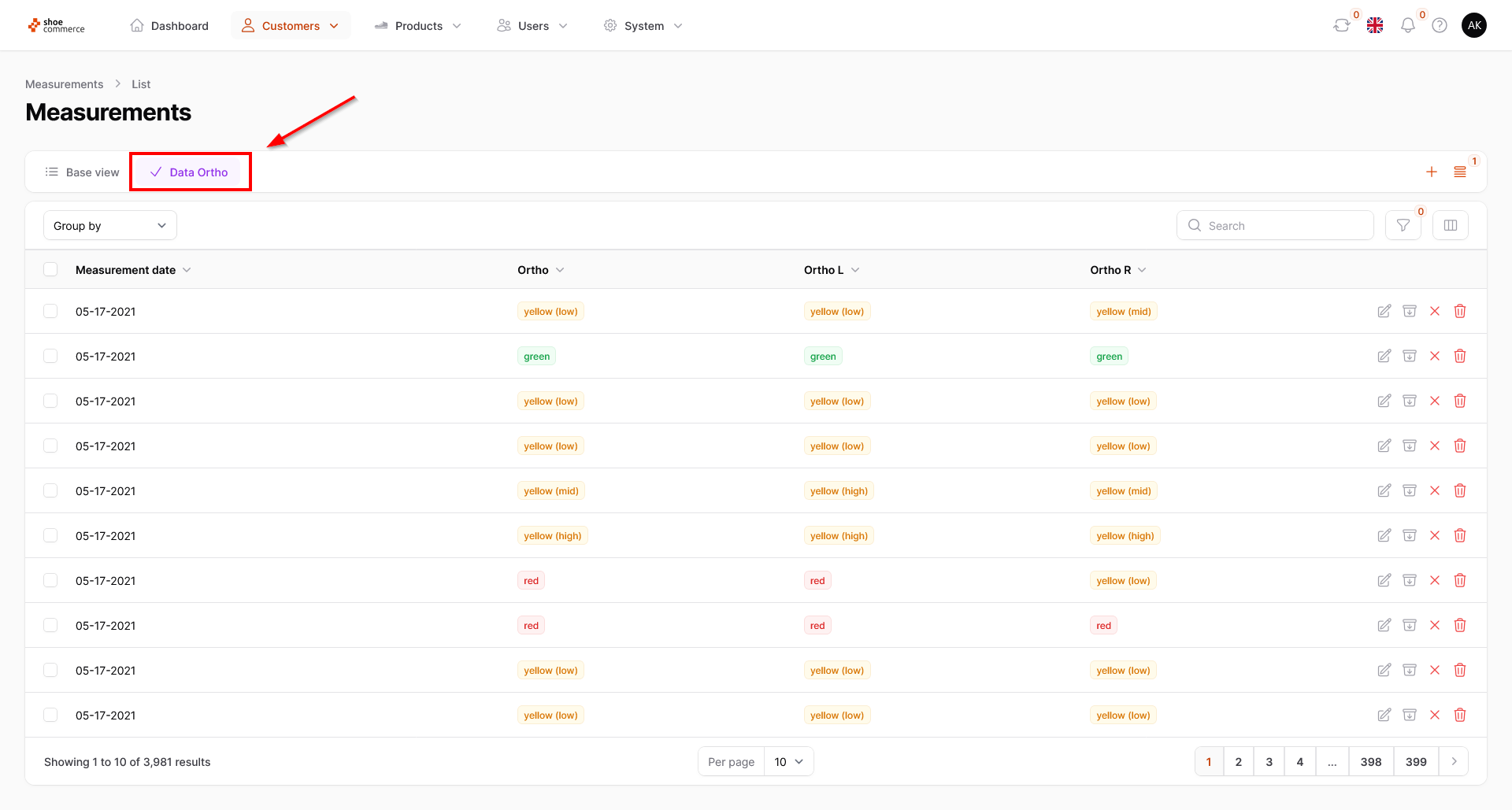
Task: Select the checkbox of the last row
Action: pos(50,715)
